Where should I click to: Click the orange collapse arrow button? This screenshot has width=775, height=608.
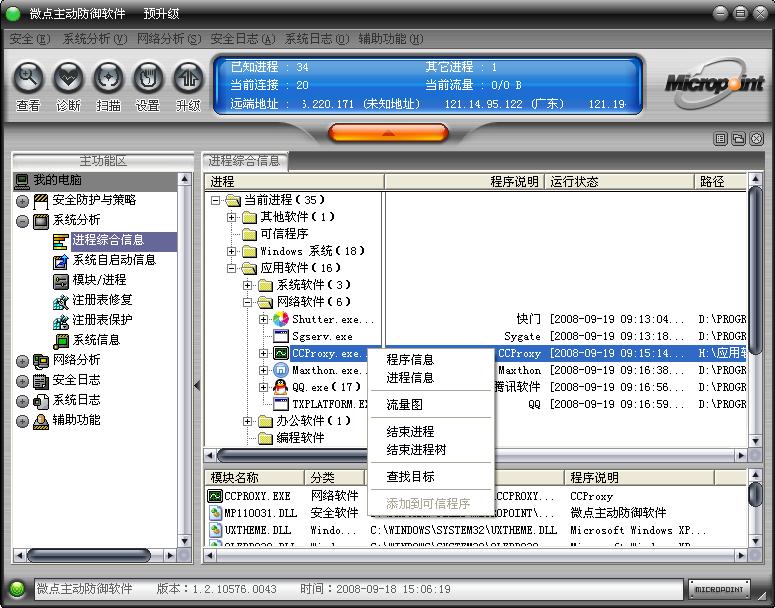tap(388, 132)
